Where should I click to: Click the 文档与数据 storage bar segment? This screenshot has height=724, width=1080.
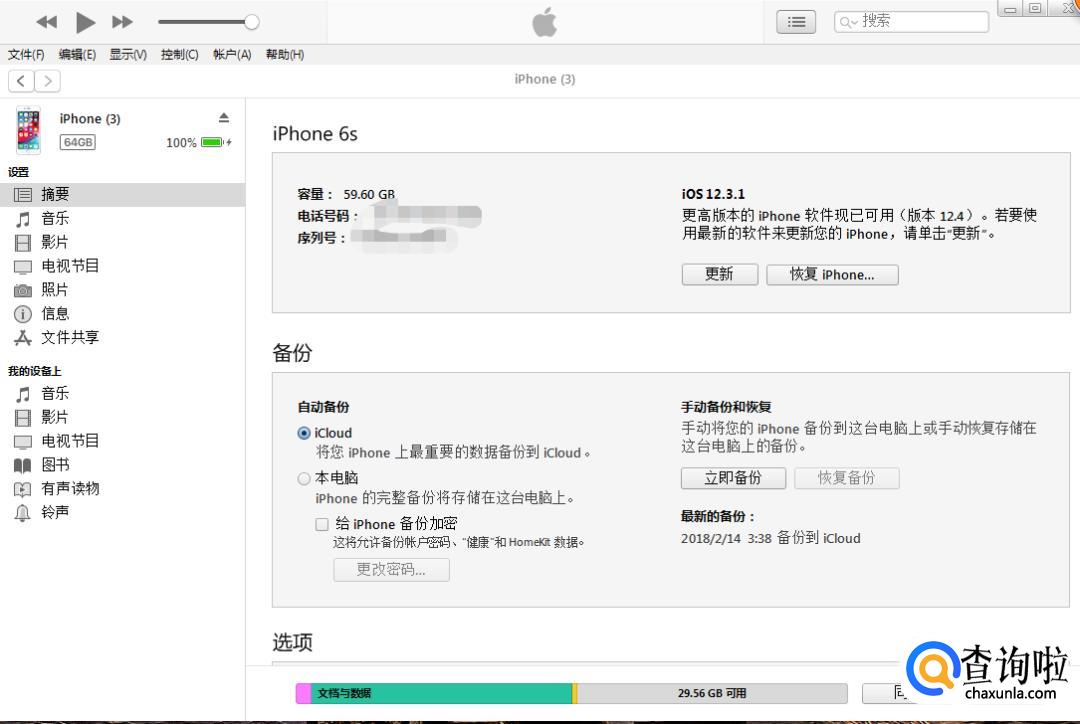[x=442, y=693]
